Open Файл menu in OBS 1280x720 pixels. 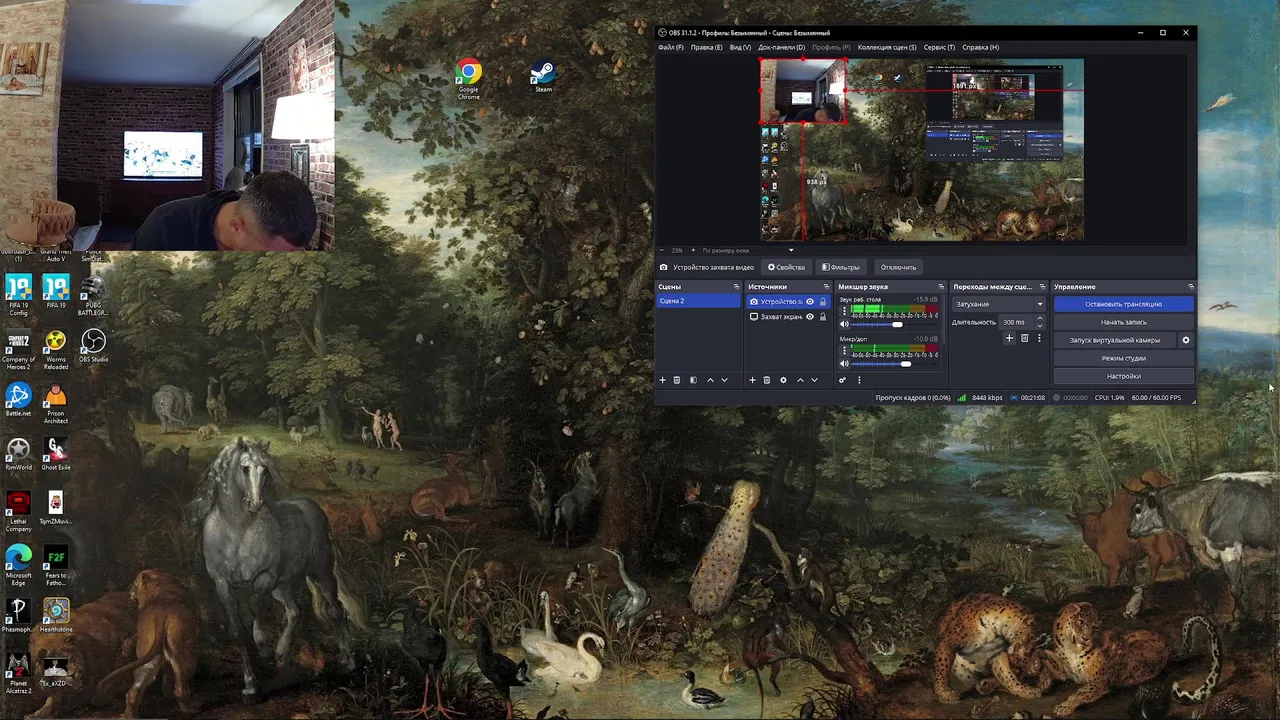tap(671, 47)
